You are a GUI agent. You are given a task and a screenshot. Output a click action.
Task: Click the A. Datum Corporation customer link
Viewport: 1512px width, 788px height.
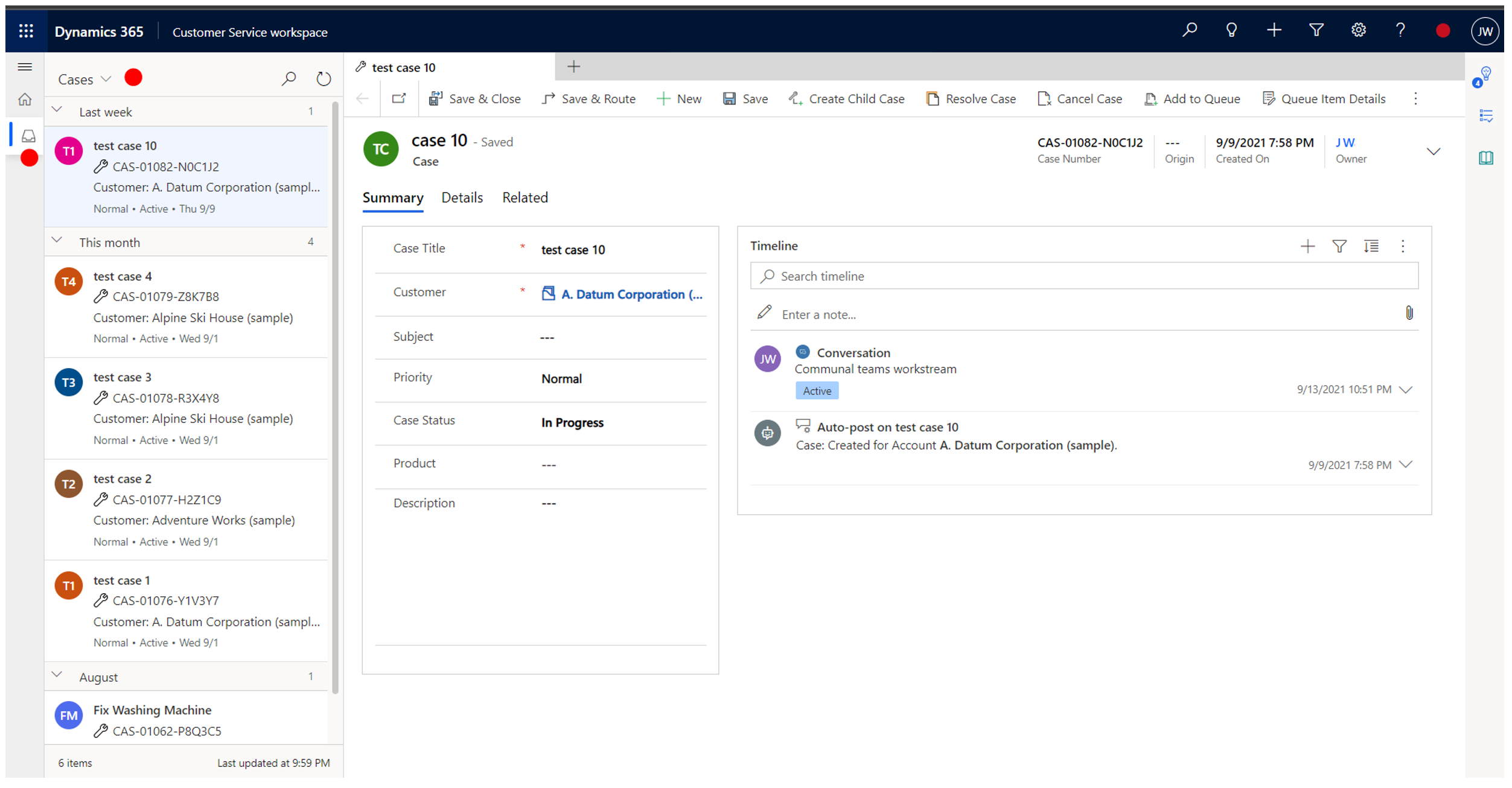631,294
